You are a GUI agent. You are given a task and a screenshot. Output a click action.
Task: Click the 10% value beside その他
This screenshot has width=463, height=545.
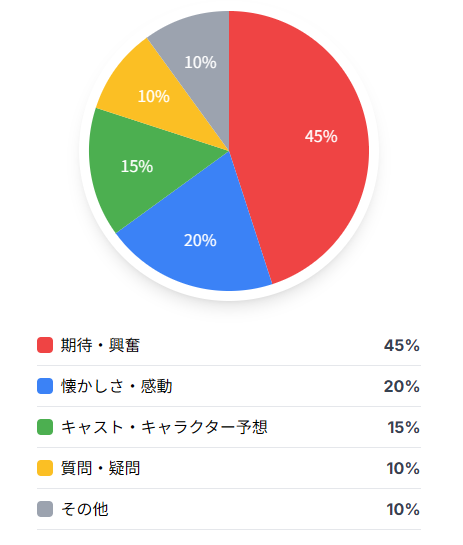(x=403, y=510)
